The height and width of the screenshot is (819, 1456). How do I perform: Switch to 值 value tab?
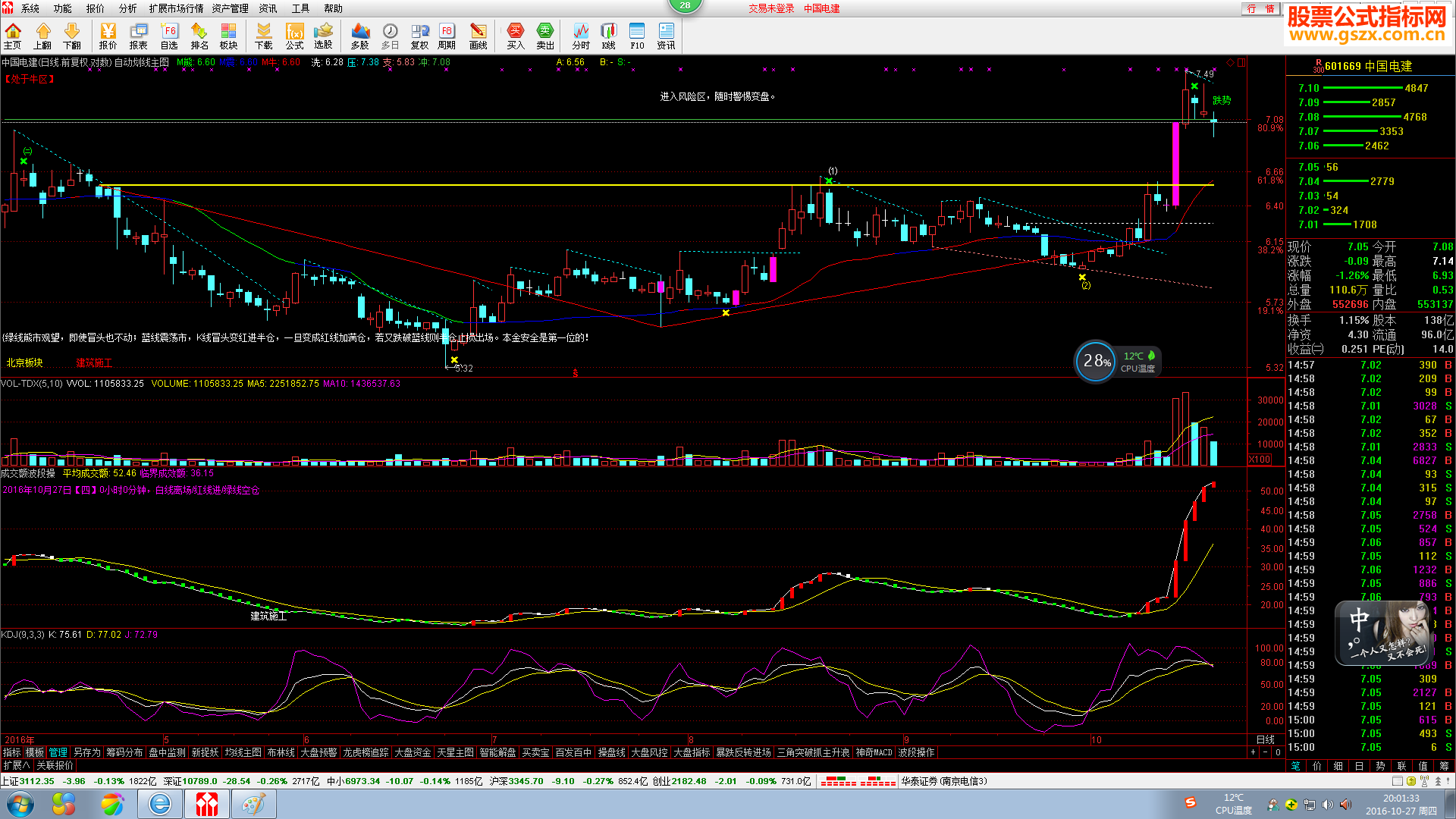point(1423,766)
